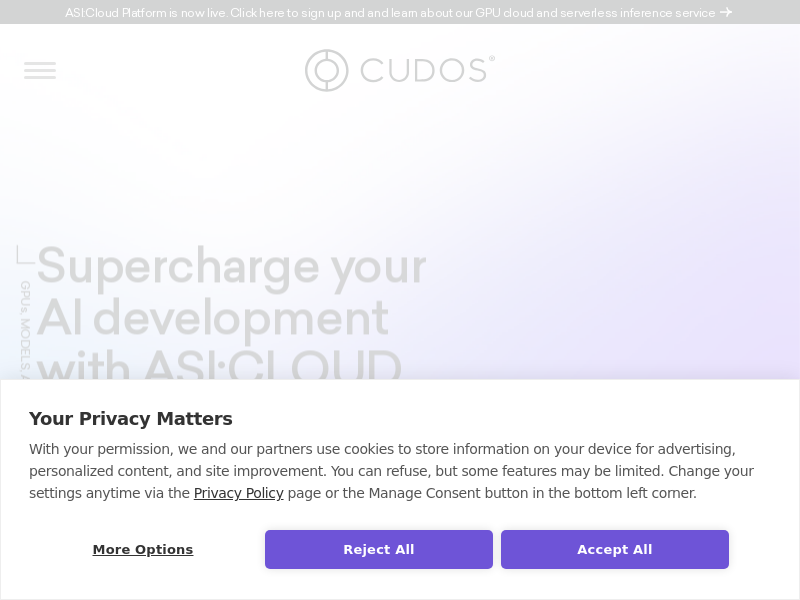This screenshot has height=600, width=800.
Task: Click the cookie consent description paragraph
Action: pyautogui.click(x=391, y=471)
